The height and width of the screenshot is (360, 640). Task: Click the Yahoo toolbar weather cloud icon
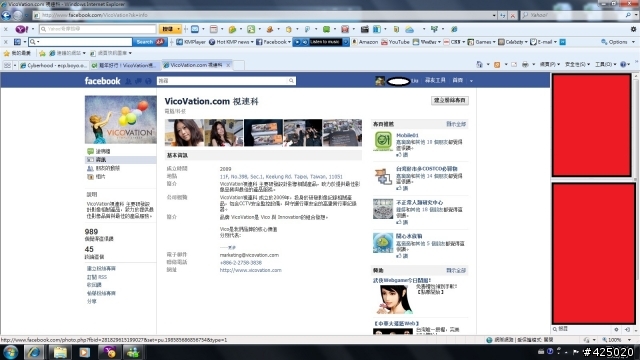pyautogui.click(x=409, y=29)
